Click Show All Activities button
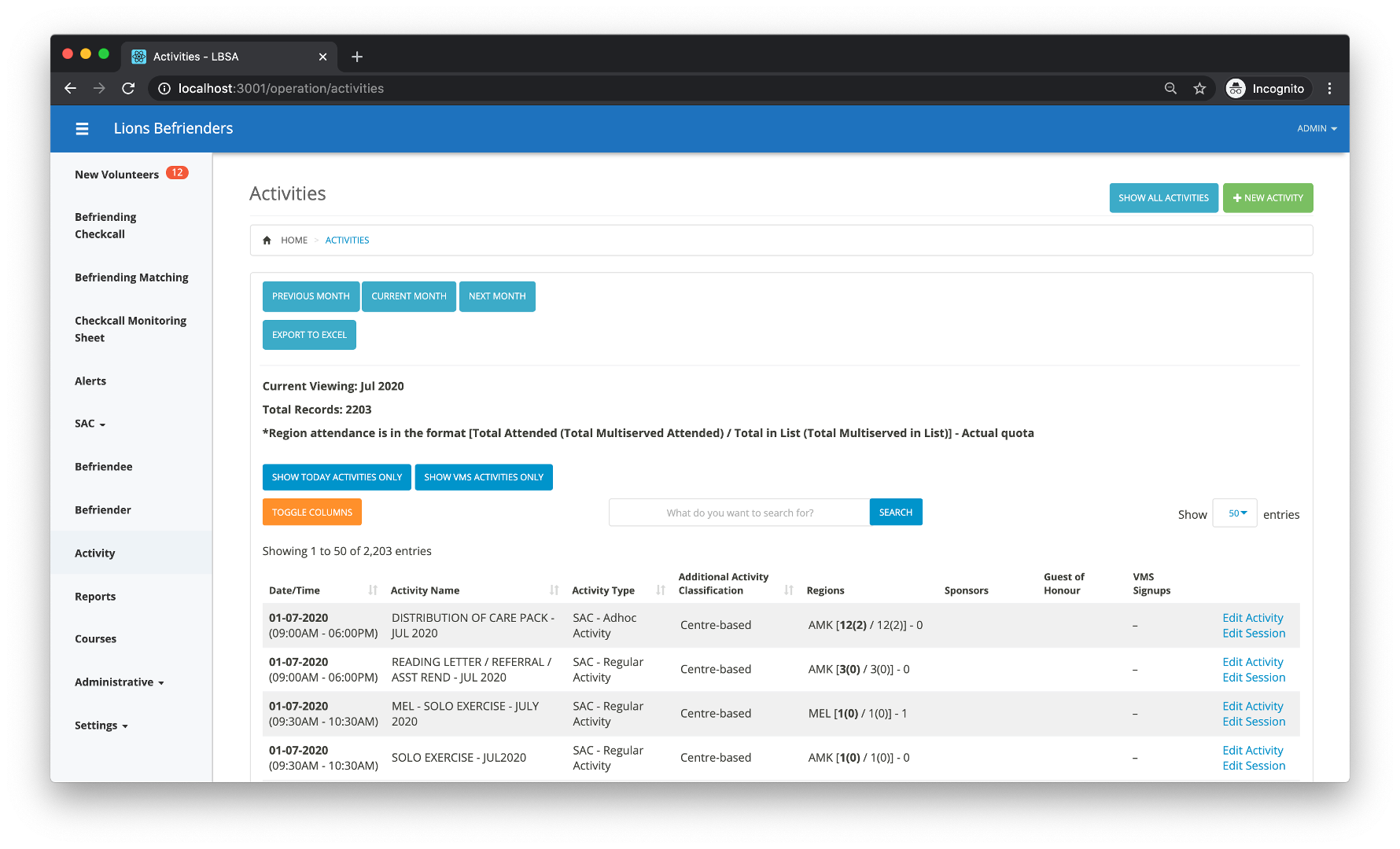 (1163, 198)
